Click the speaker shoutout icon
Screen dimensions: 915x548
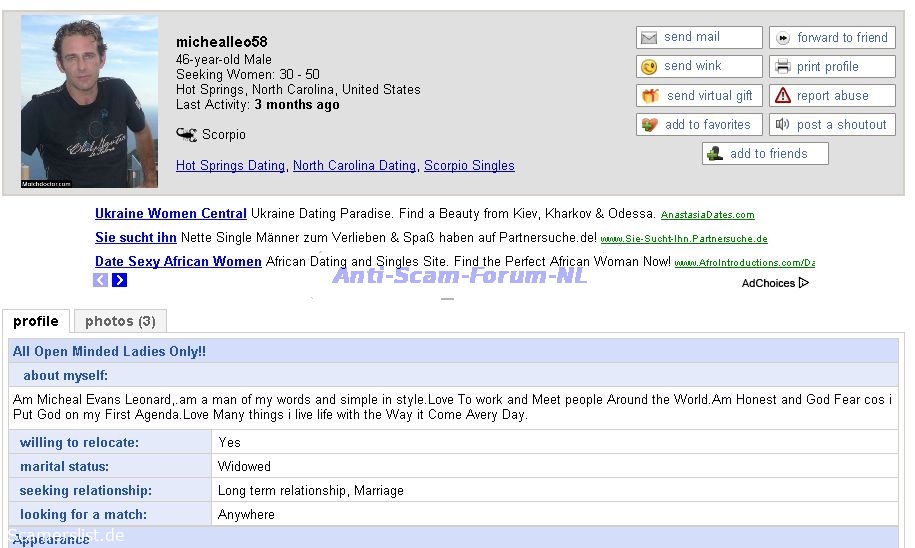(x=782, y=125)
